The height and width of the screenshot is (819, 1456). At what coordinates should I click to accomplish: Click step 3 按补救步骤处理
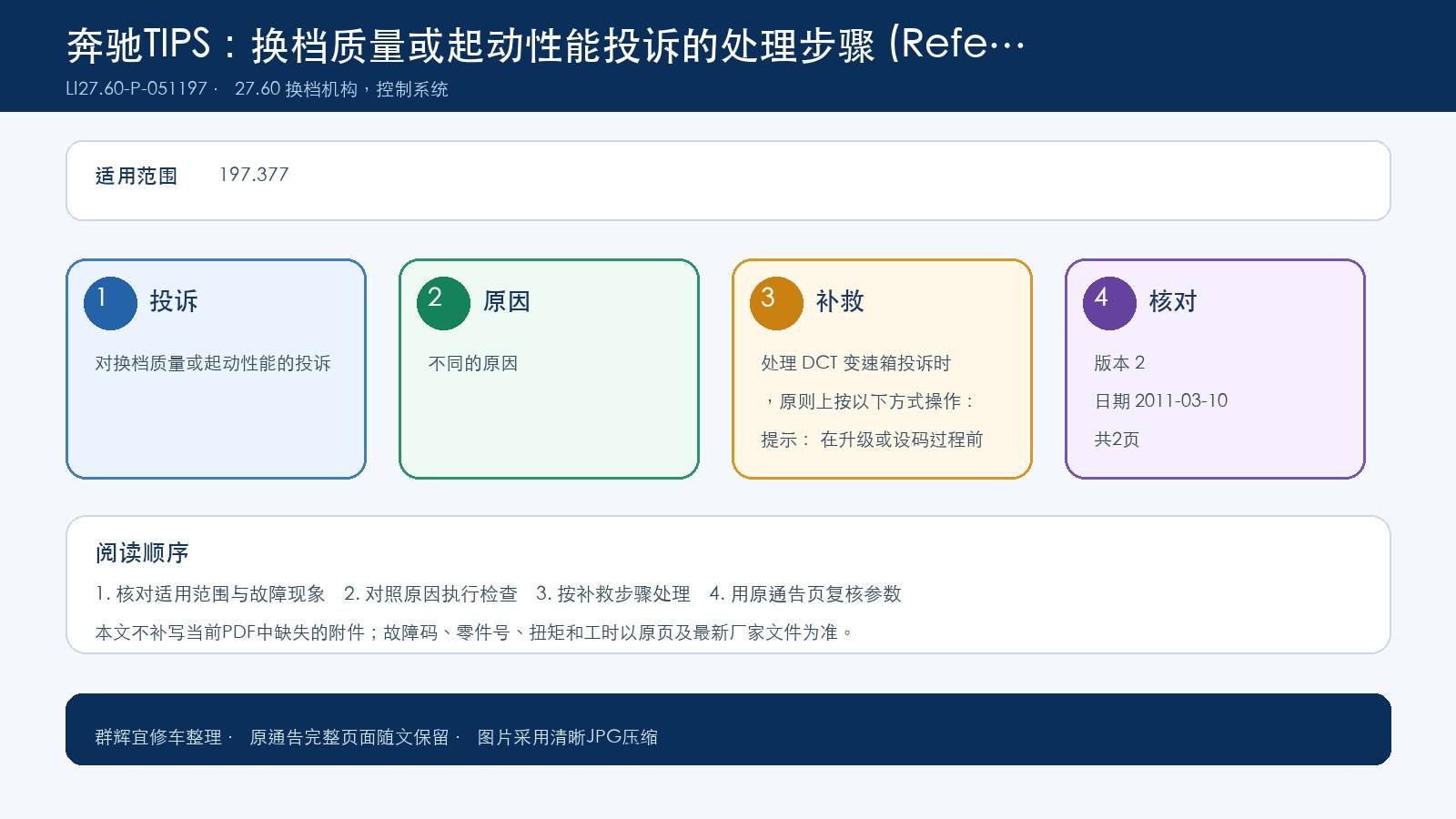tap(613, 594)
